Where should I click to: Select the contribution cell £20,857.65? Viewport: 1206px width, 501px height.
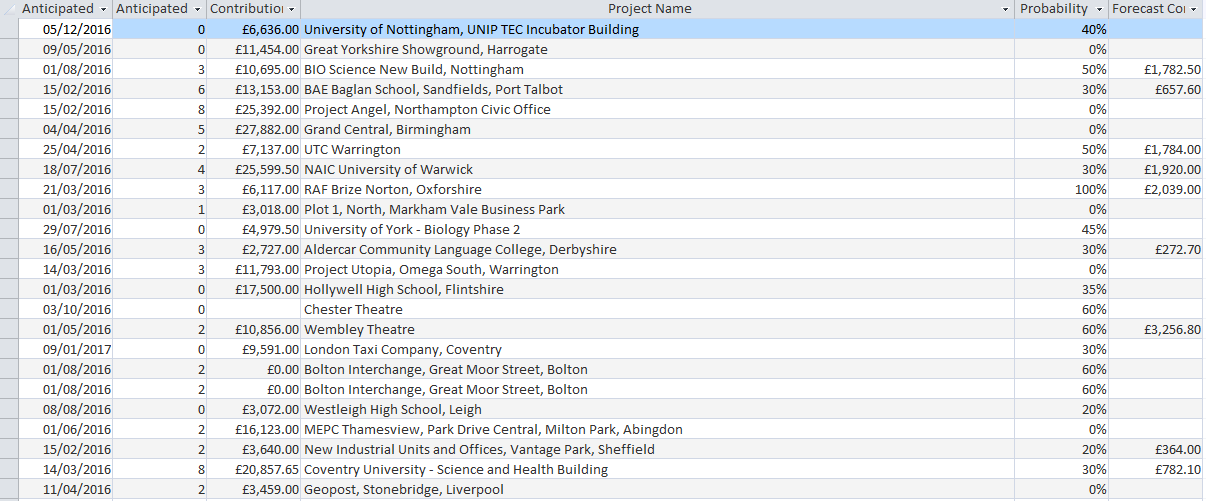point(255,469)
